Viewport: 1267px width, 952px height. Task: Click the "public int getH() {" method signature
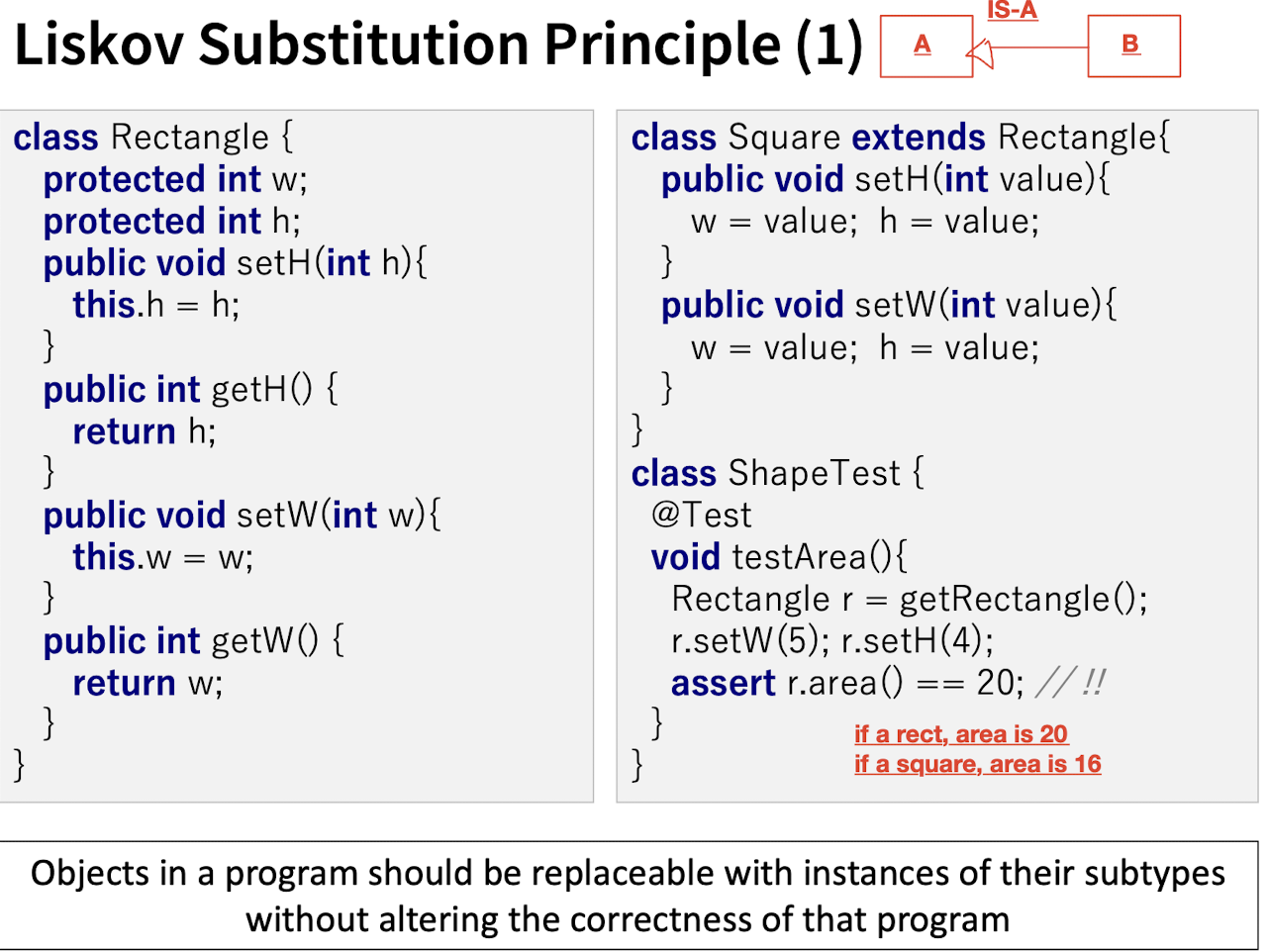click(190, 389)
